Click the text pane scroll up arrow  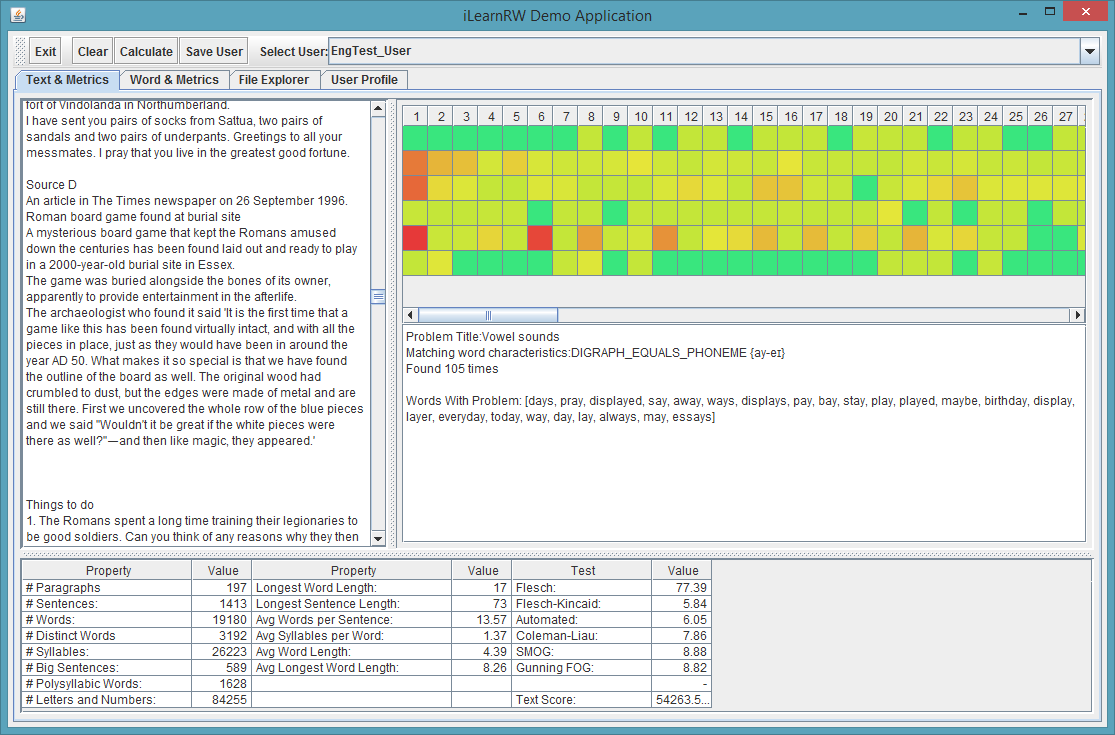[378, 109]
